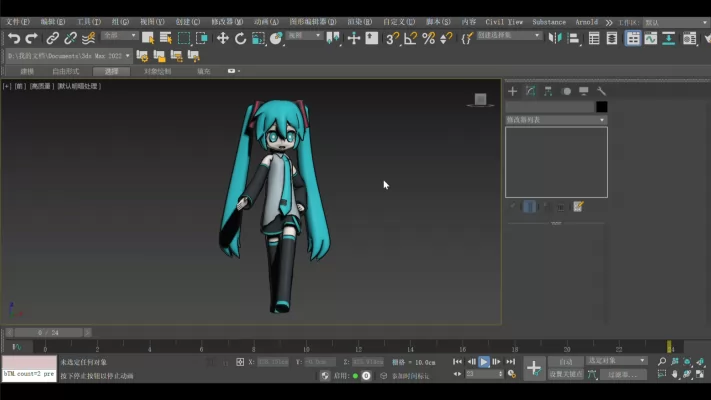Click the Play animation button

click(484, 361)
